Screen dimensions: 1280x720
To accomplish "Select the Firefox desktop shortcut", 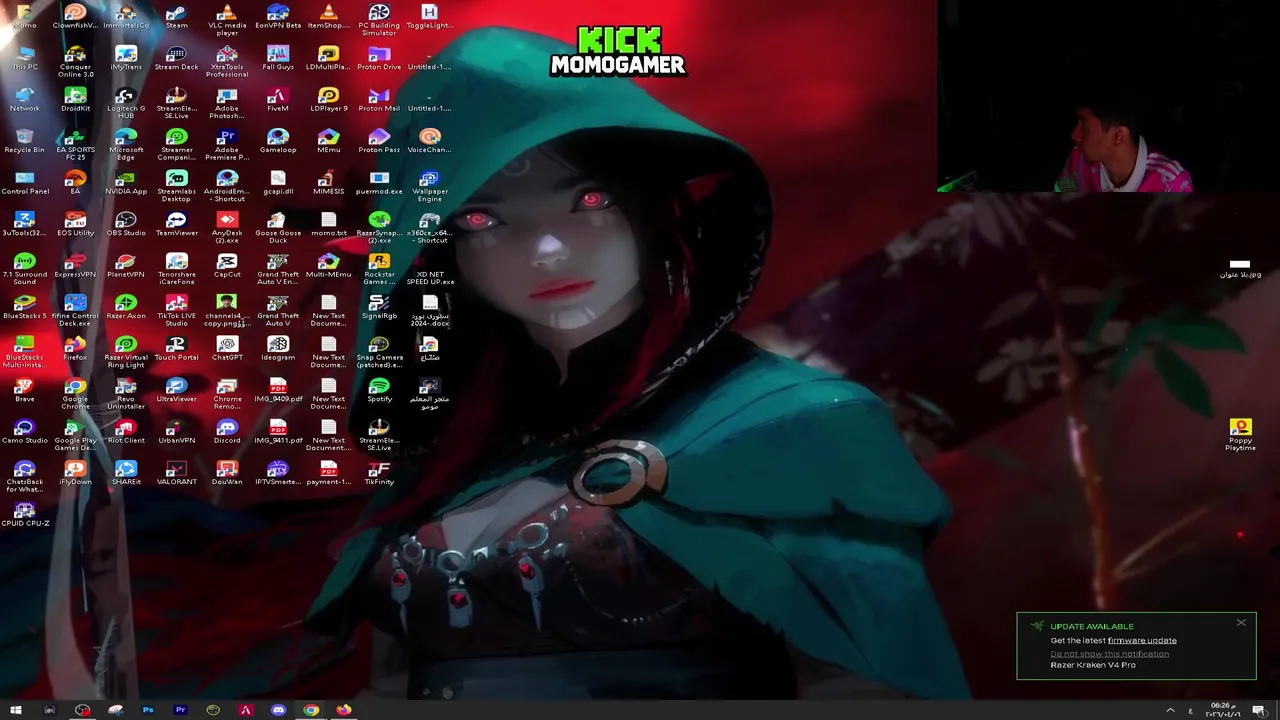I will pyautogui.click(x=75, y=349).
